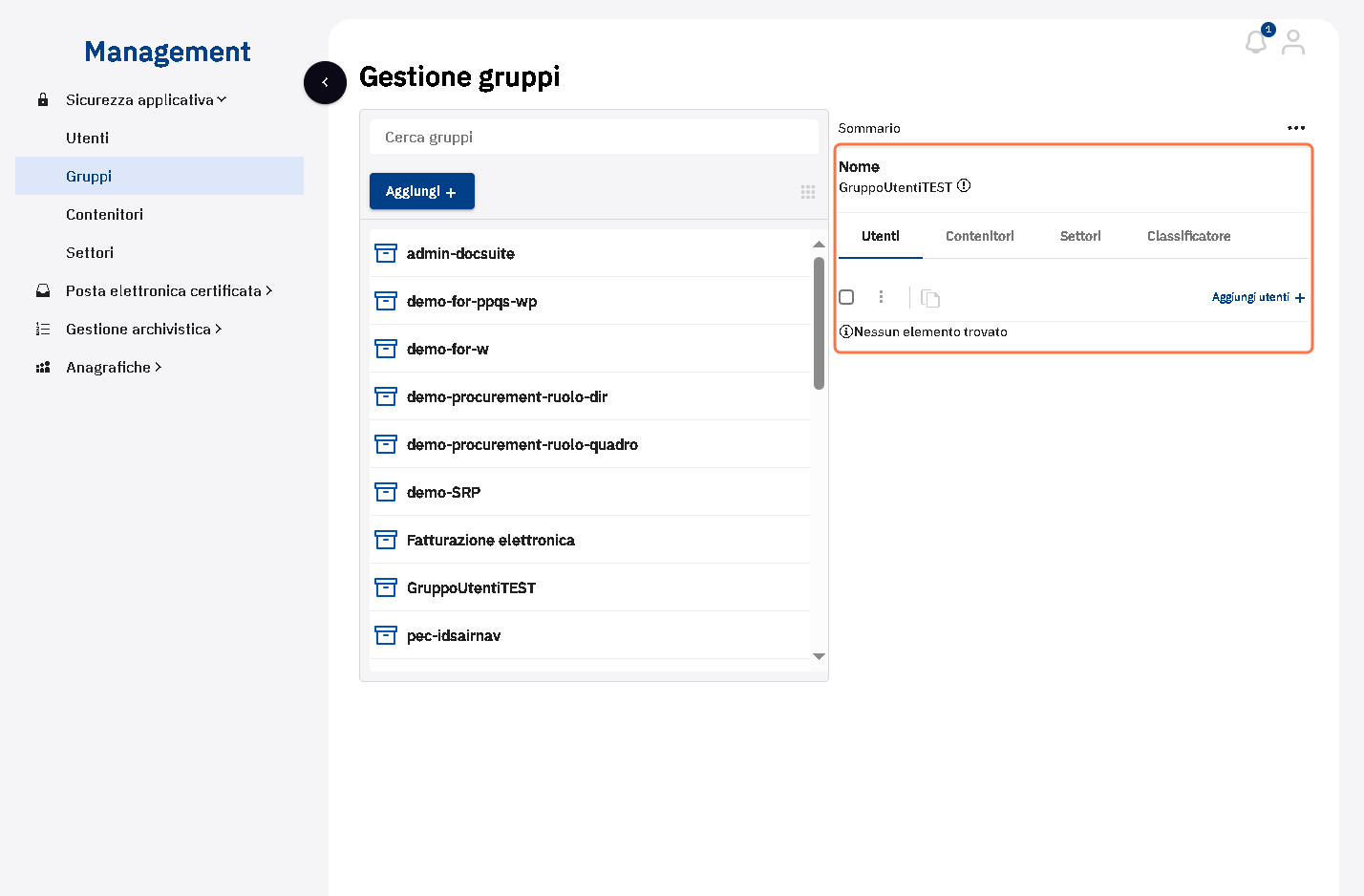Click the group list scrollbar thumb
This screenshot has height=896, width=1364.
pyautogui.click(x=819, y=323)
